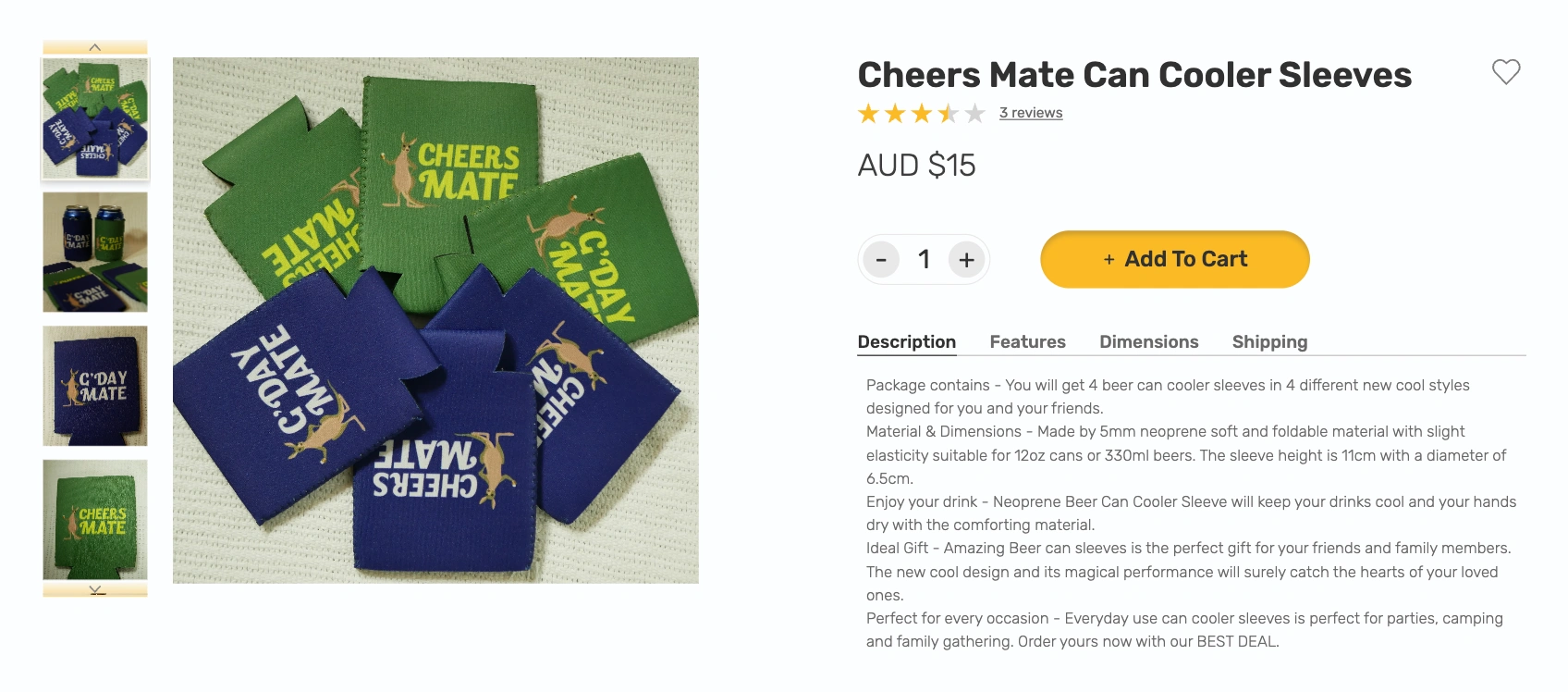Viewport: 1568px width, 692px height.
Task: Add product to wishlist with heart icon
Action: 1506,72
